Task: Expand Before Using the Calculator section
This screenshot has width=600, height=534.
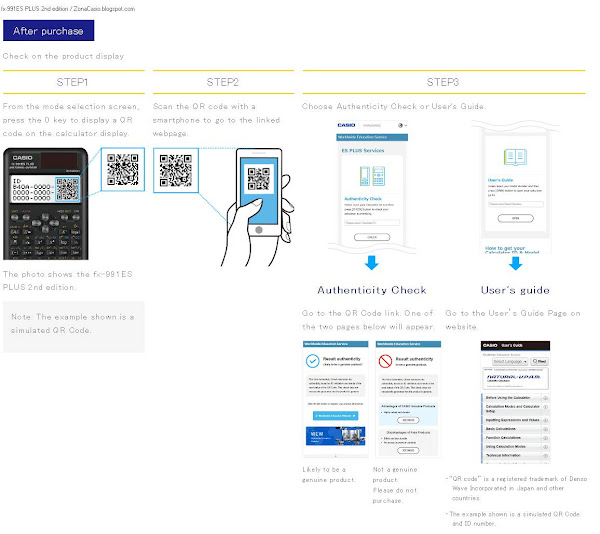Action: point(515,398)
